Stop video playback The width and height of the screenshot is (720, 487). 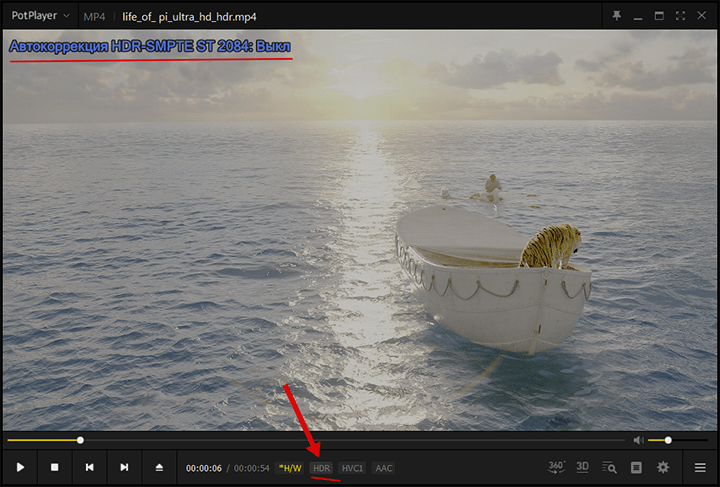coord(55,467)
